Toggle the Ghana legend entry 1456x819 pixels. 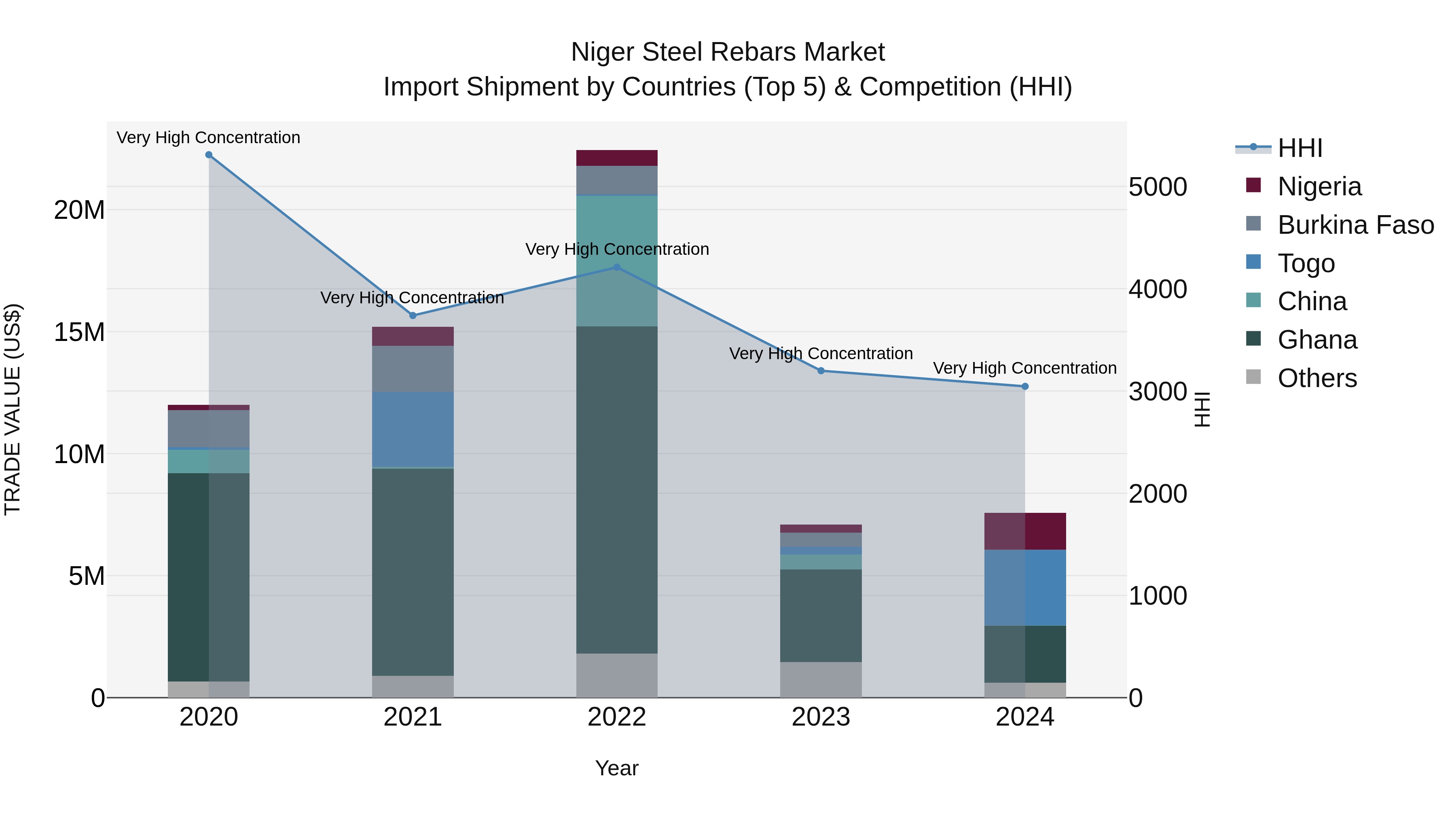pos(1302,340)
